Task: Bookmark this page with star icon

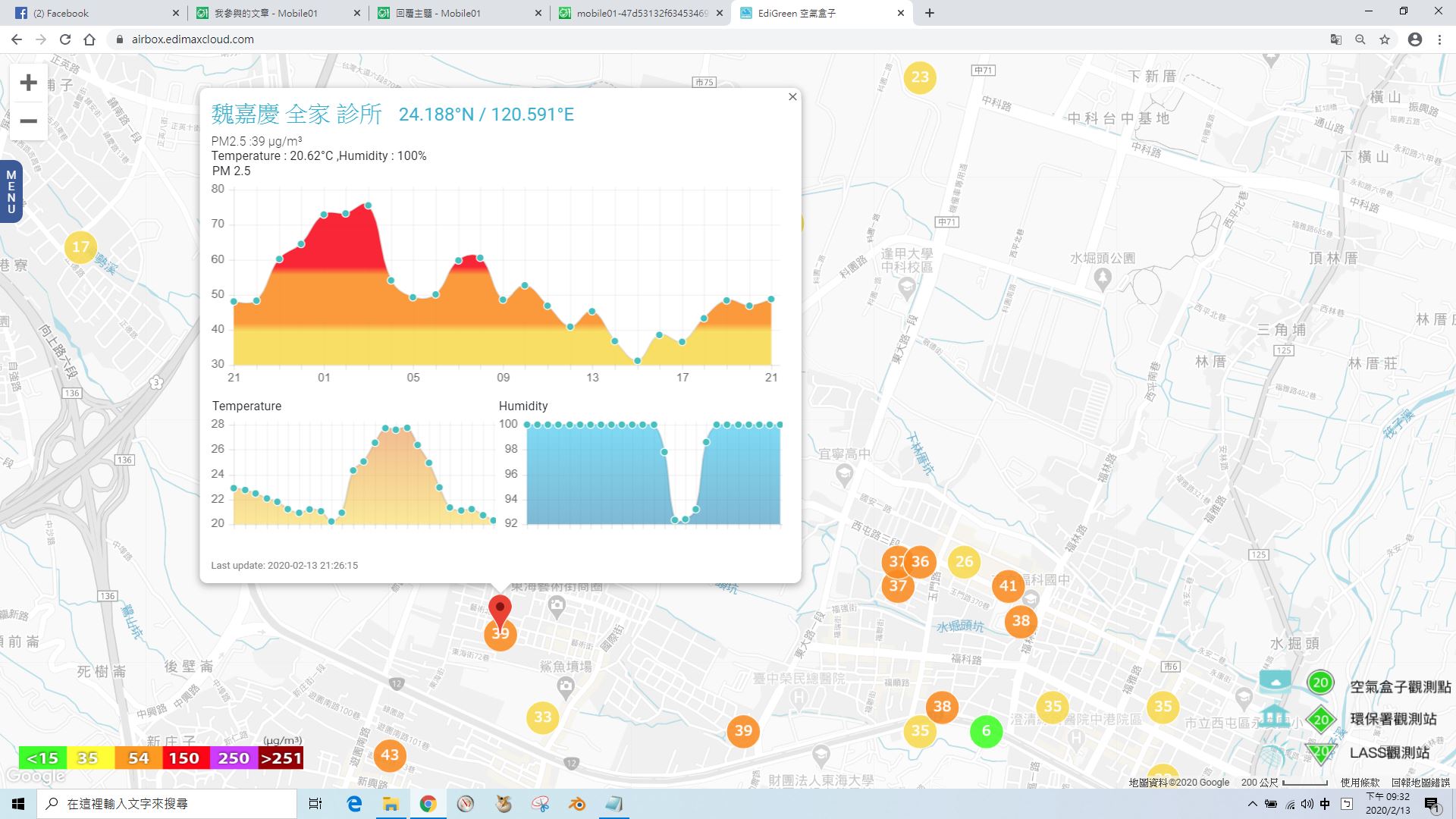Action: [1385, 39]
